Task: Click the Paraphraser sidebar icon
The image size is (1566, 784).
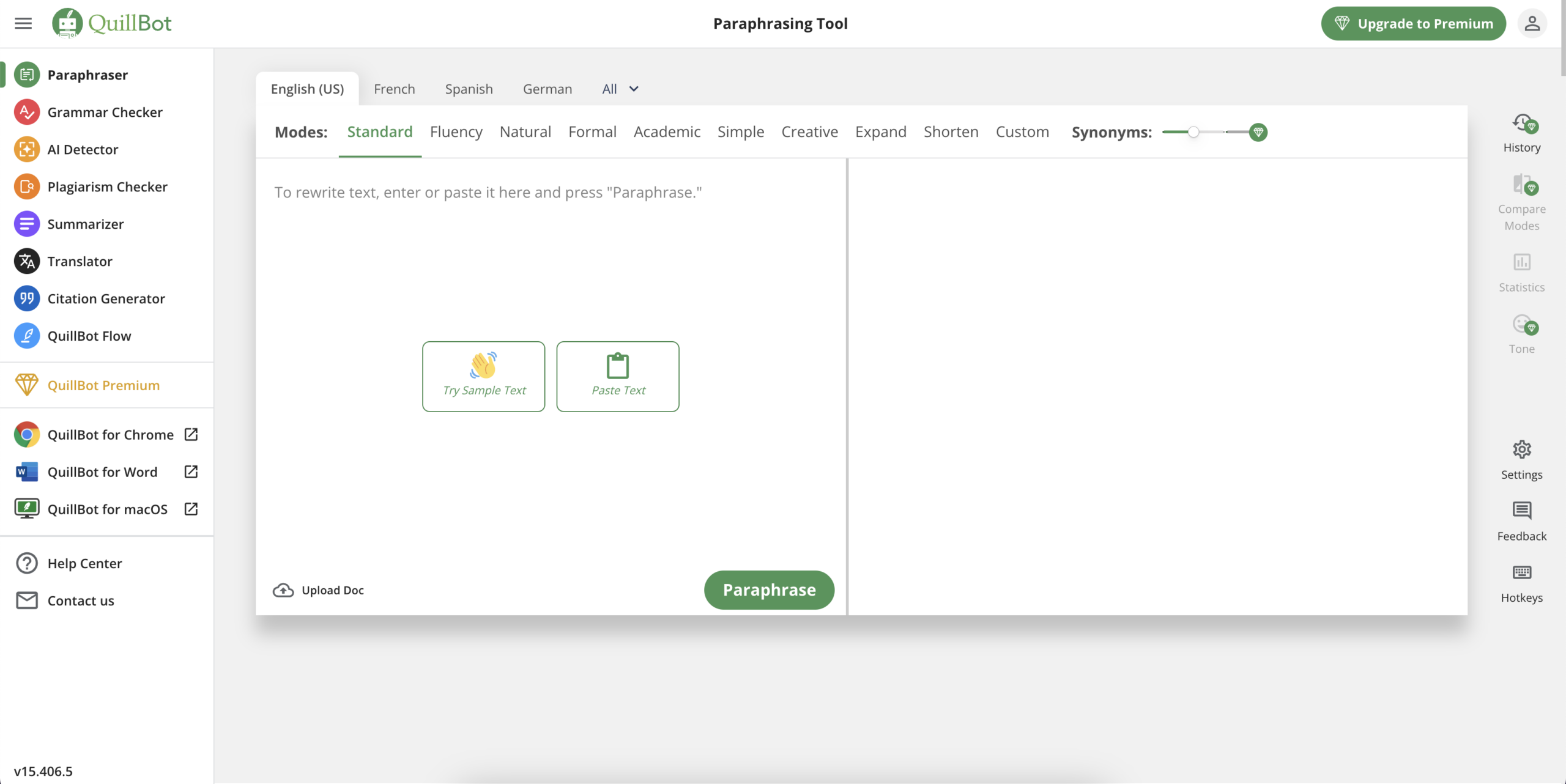Action: [x=27, y=75]
